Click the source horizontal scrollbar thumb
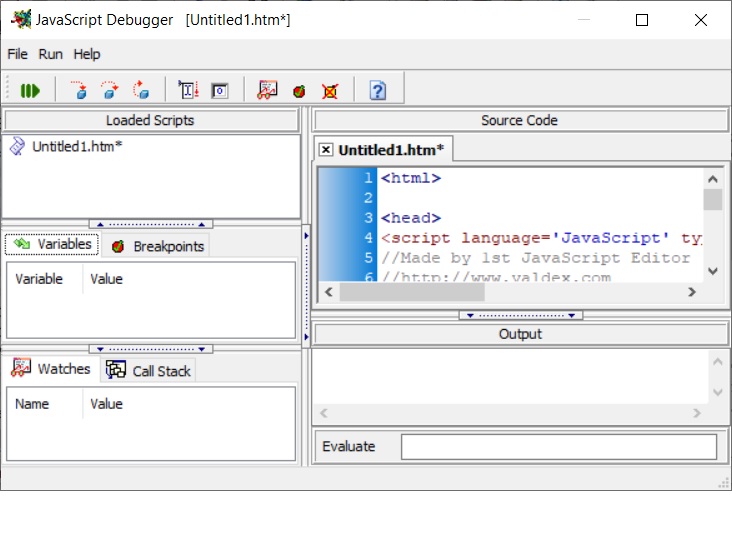 pos(412,292)
